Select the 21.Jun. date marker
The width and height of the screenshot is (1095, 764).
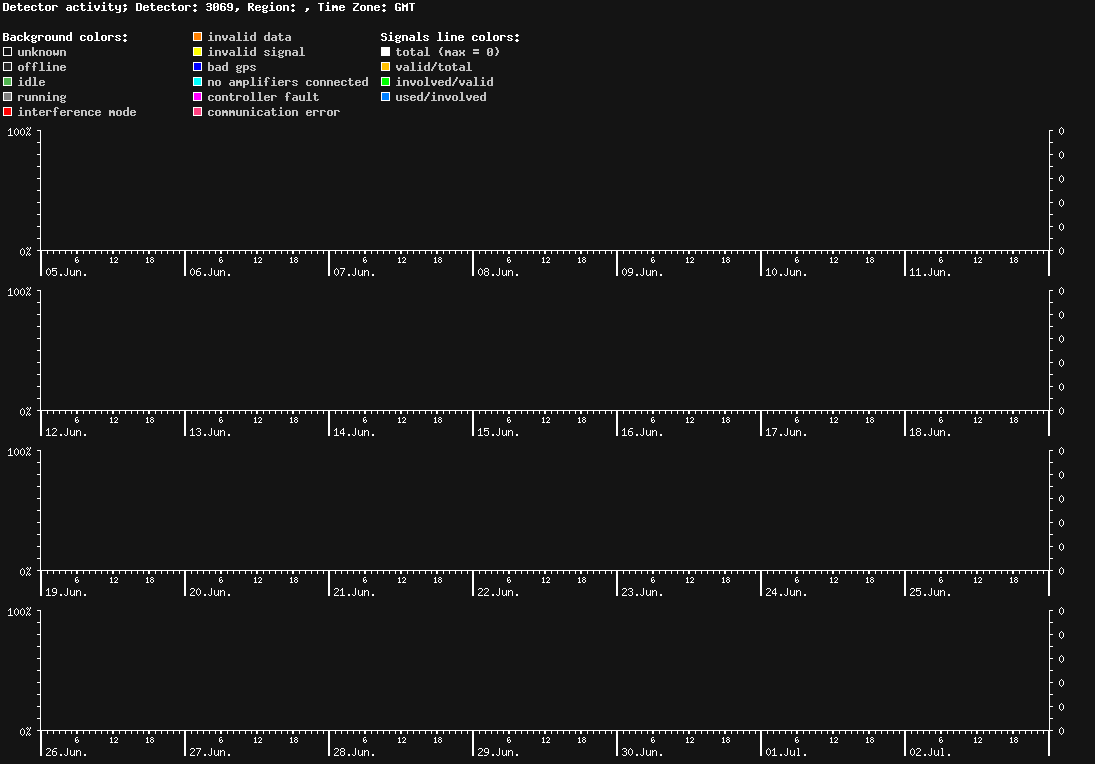354,592
